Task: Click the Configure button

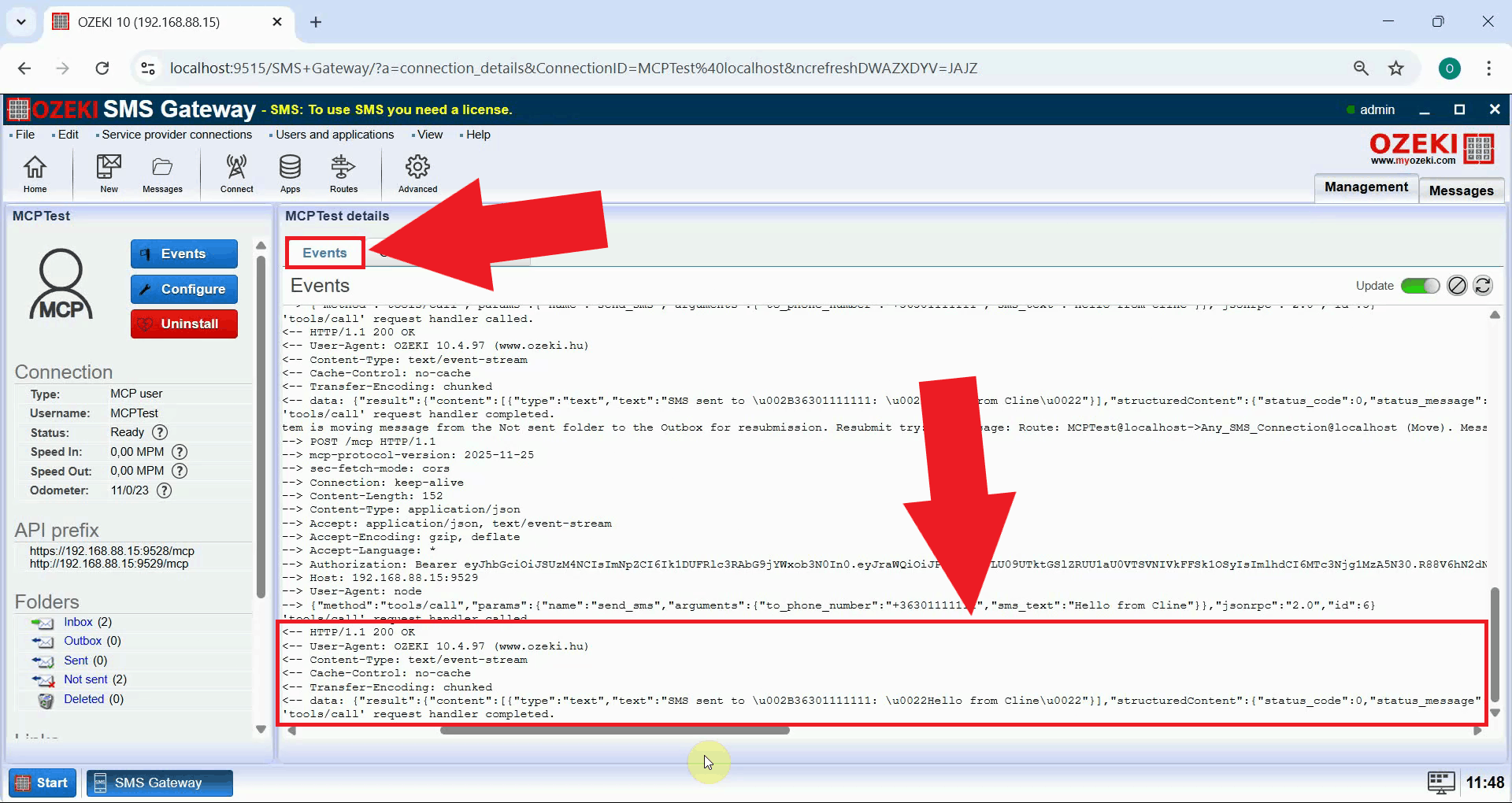Action: pos(184,289)
